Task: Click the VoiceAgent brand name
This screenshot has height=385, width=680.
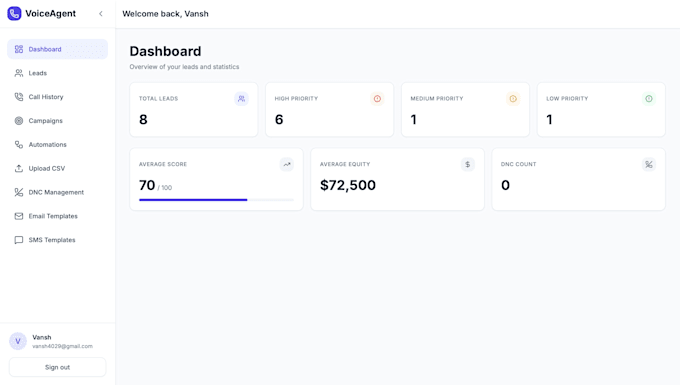Action: tap(50, 13)
